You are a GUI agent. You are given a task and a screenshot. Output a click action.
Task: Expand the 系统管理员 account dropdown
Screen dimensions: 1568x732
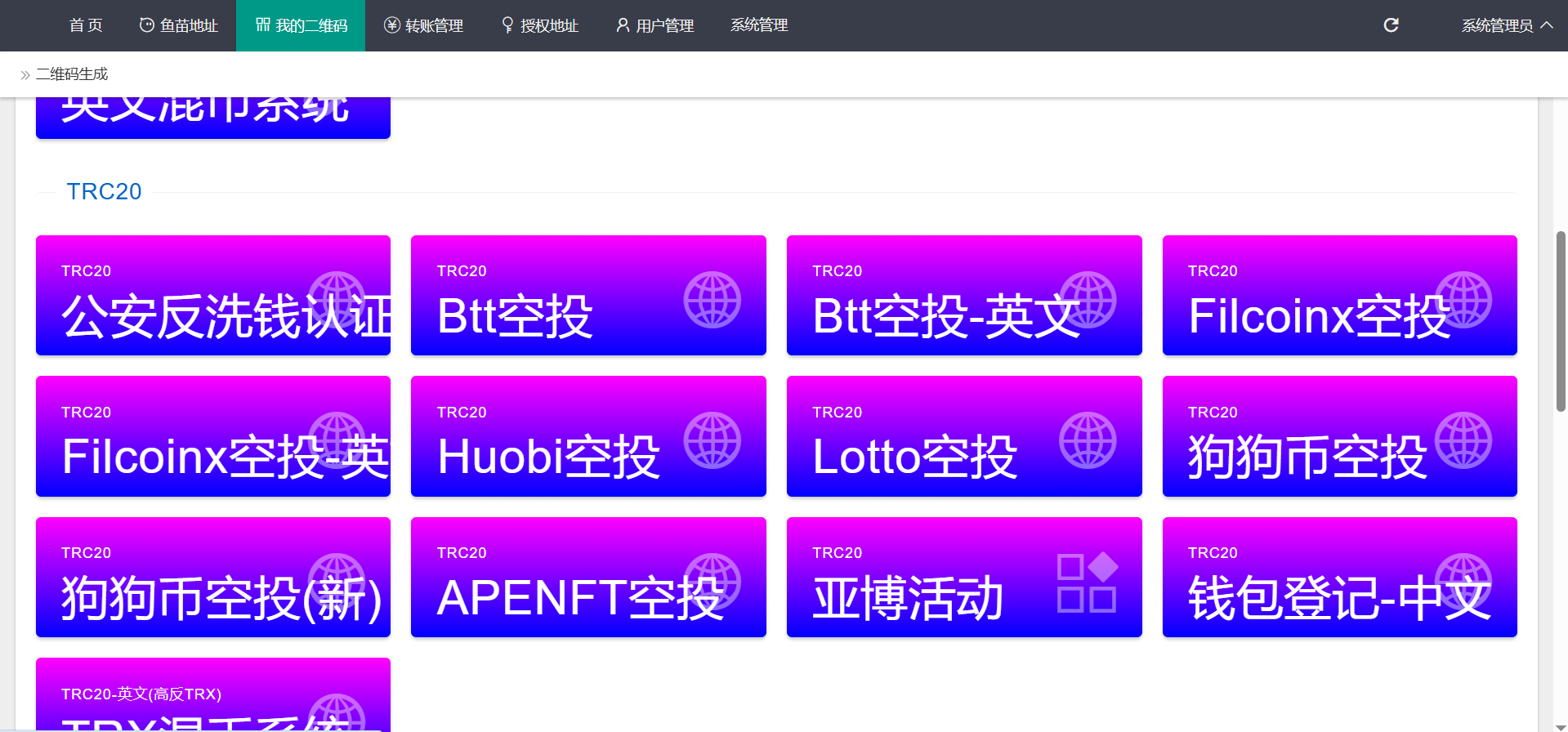coord(1507,25)
